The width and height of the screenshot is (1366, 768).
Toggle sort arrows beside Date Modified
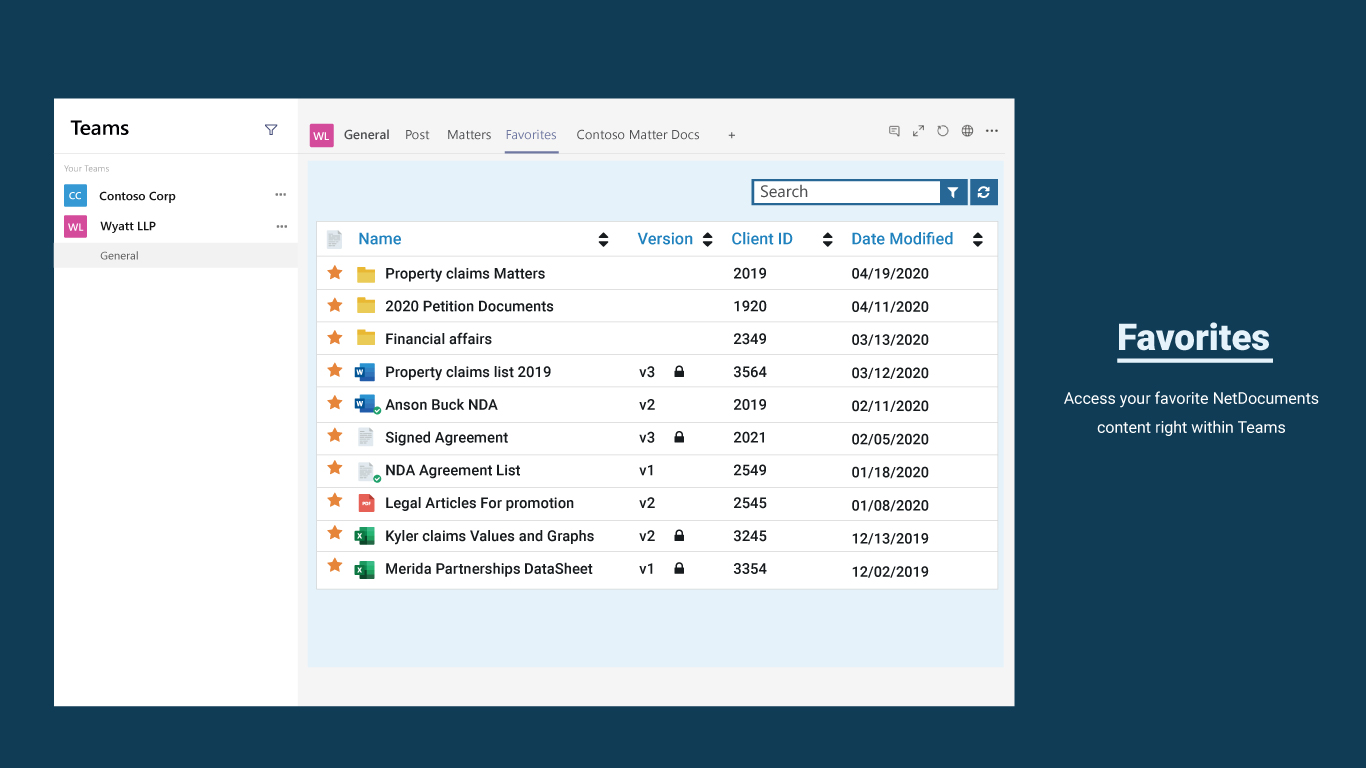[978, 239]
